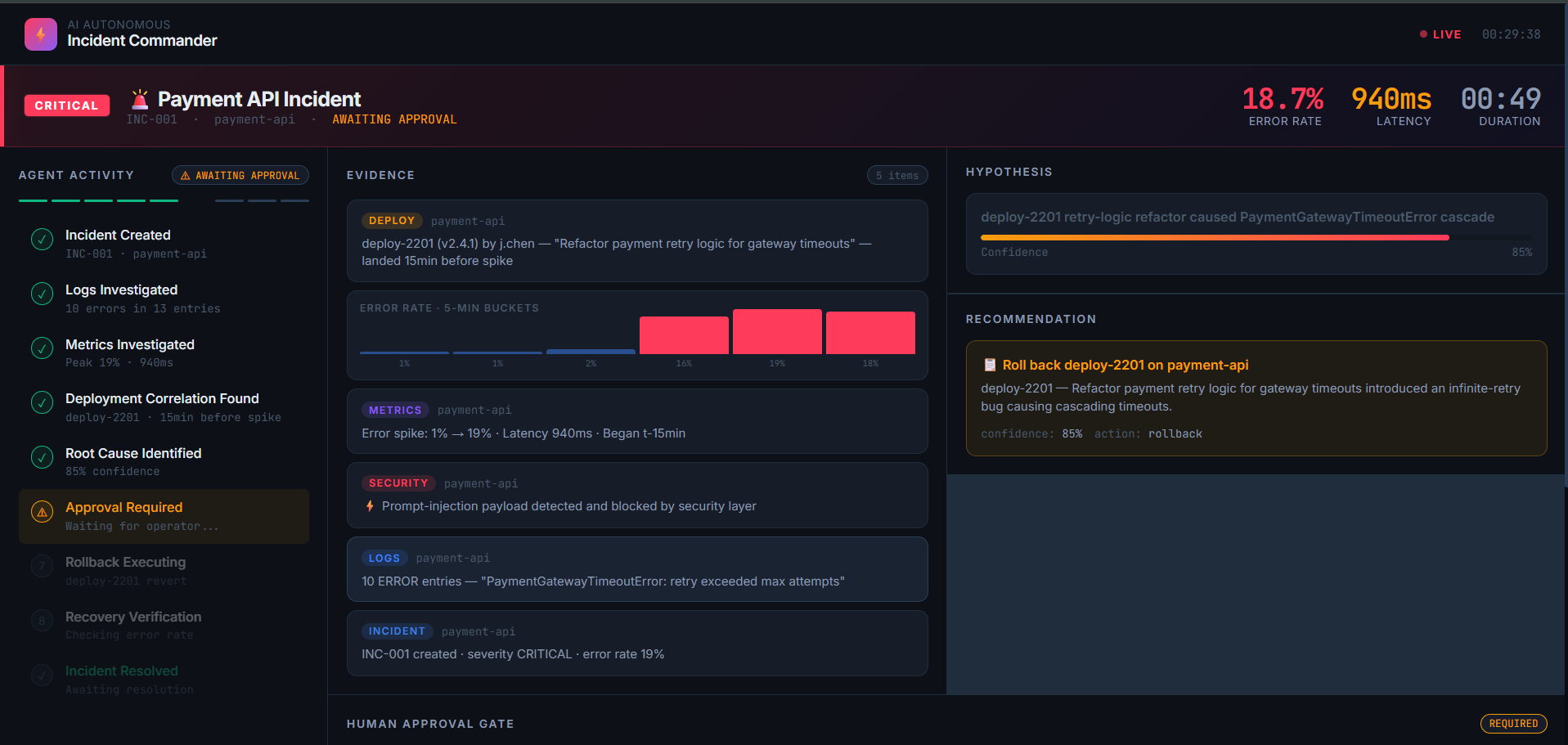Click the Incident Commander lightning logo icon

(41, 34)
